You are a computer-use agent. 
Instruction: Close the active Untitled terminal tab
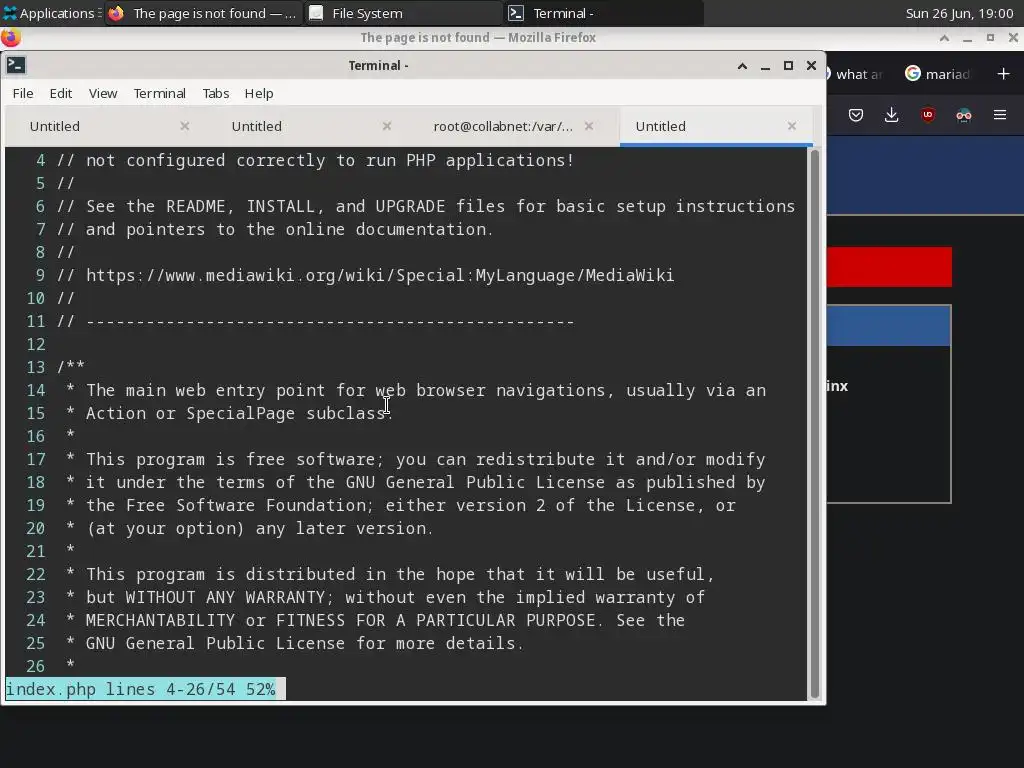click(792, 126)
